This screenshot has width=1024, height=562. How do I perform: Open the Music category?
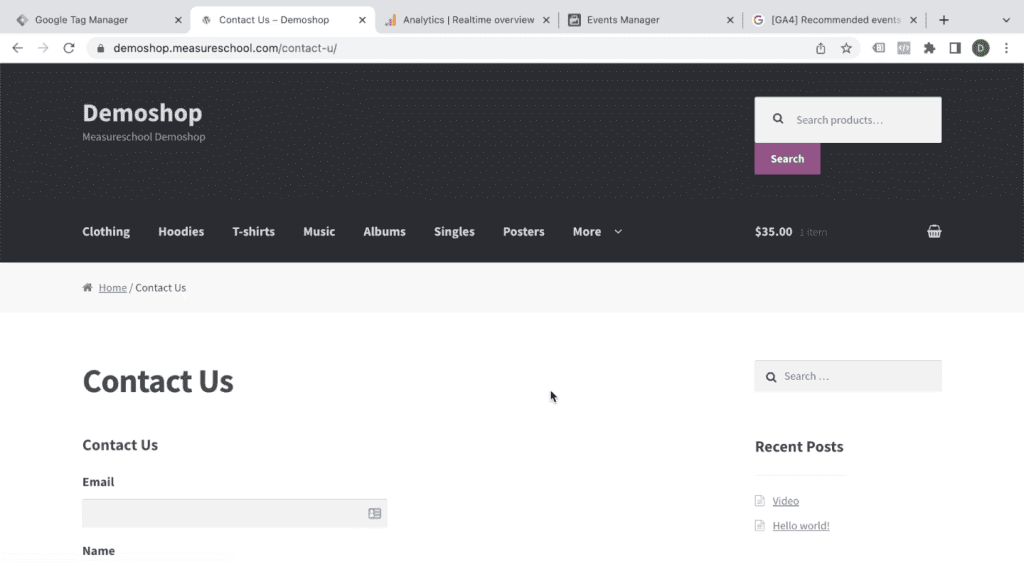coord(319,231)
